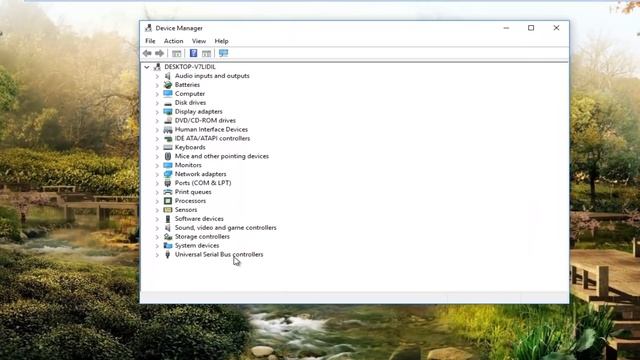The image size is (640, 360).
Task: Expand the System devices chevron
Action: click(157, 246)
